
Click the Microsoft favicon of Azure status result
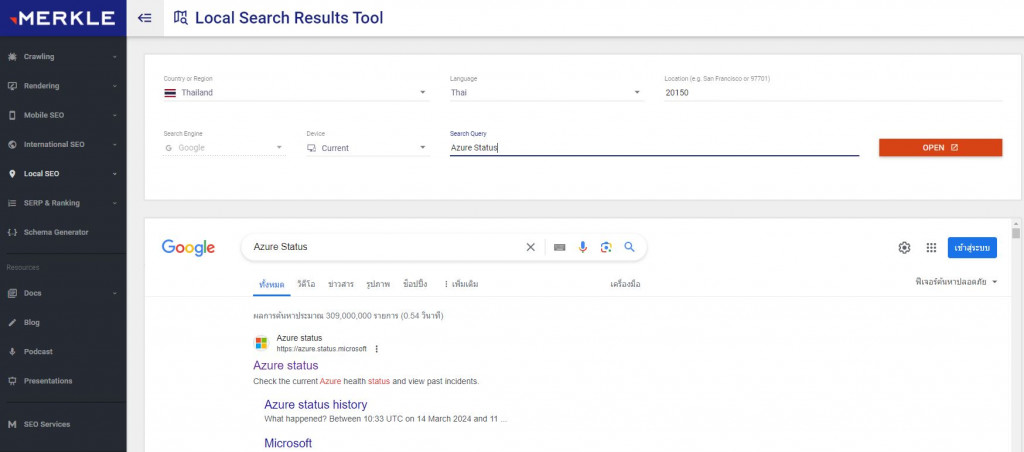tap(261, 344)
